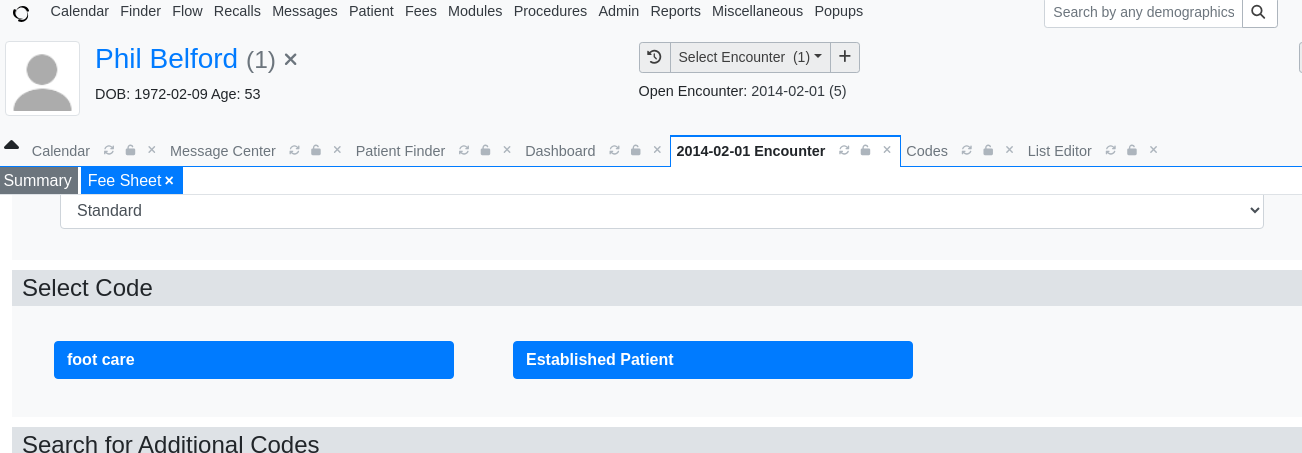This screenshot has width=1302, height=453.
Task: Refresh the Codes tab
Action: (967, 150)
